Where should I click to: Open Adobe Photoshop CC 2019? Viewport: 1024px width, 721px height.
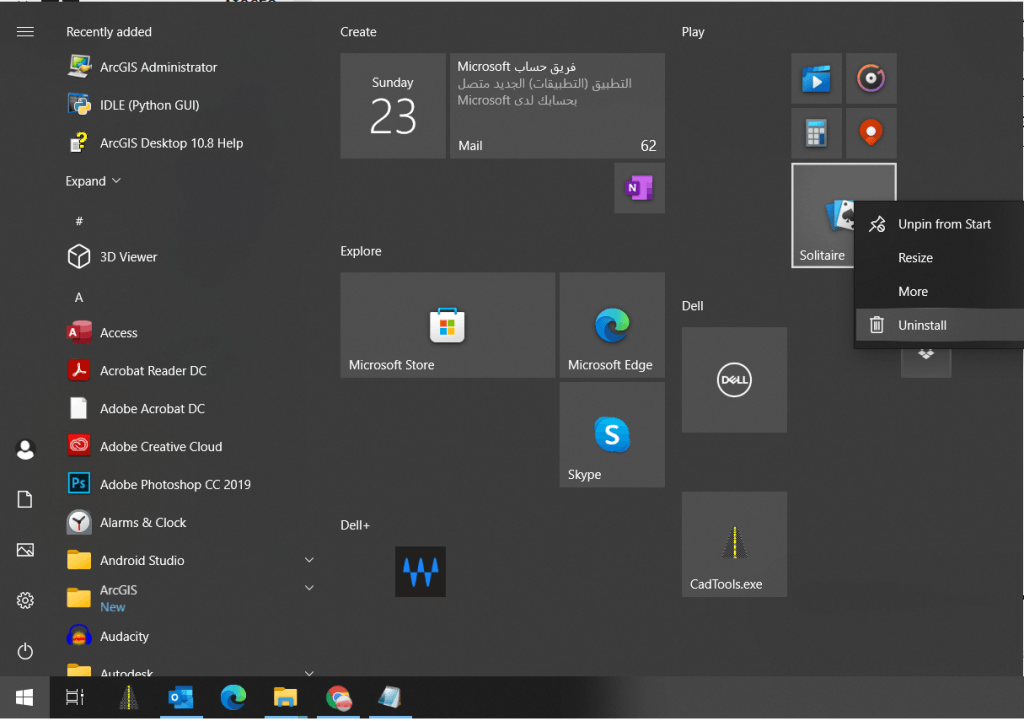pyautogui.click(x=175, y=485)
